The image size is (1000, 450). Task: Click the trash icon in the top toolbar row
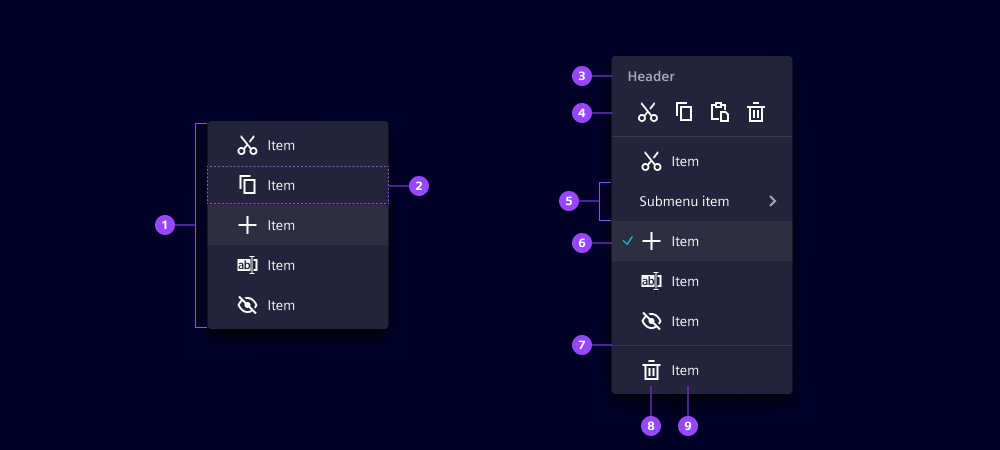[x=756, y=113]
